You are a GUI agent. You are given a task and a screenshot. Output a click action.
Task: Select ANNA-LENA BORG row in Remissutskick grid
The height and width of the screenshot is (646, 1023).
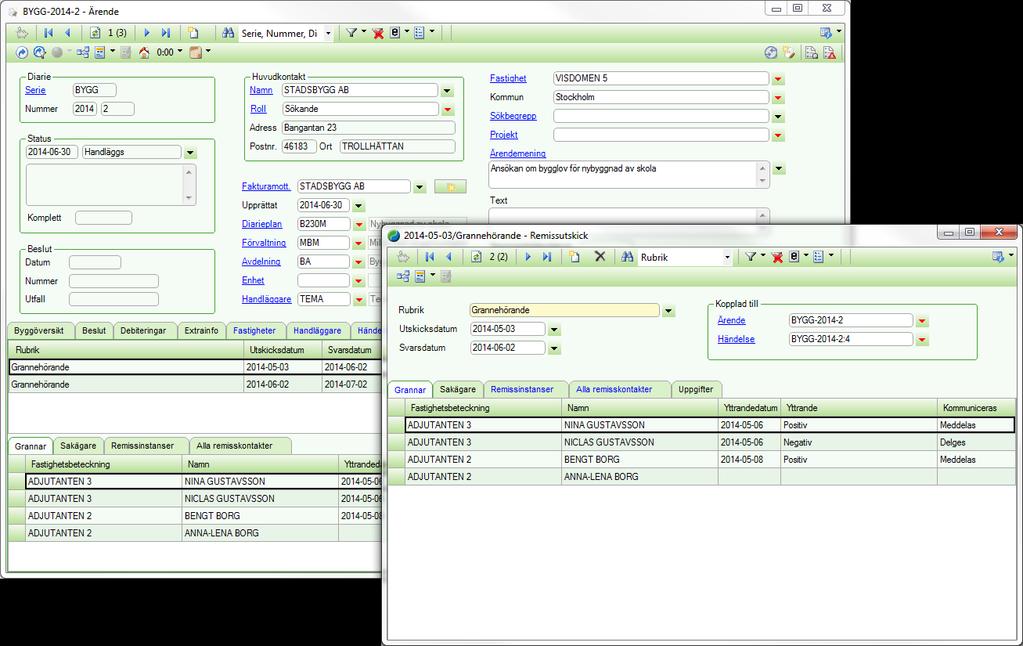click(701, 477)
